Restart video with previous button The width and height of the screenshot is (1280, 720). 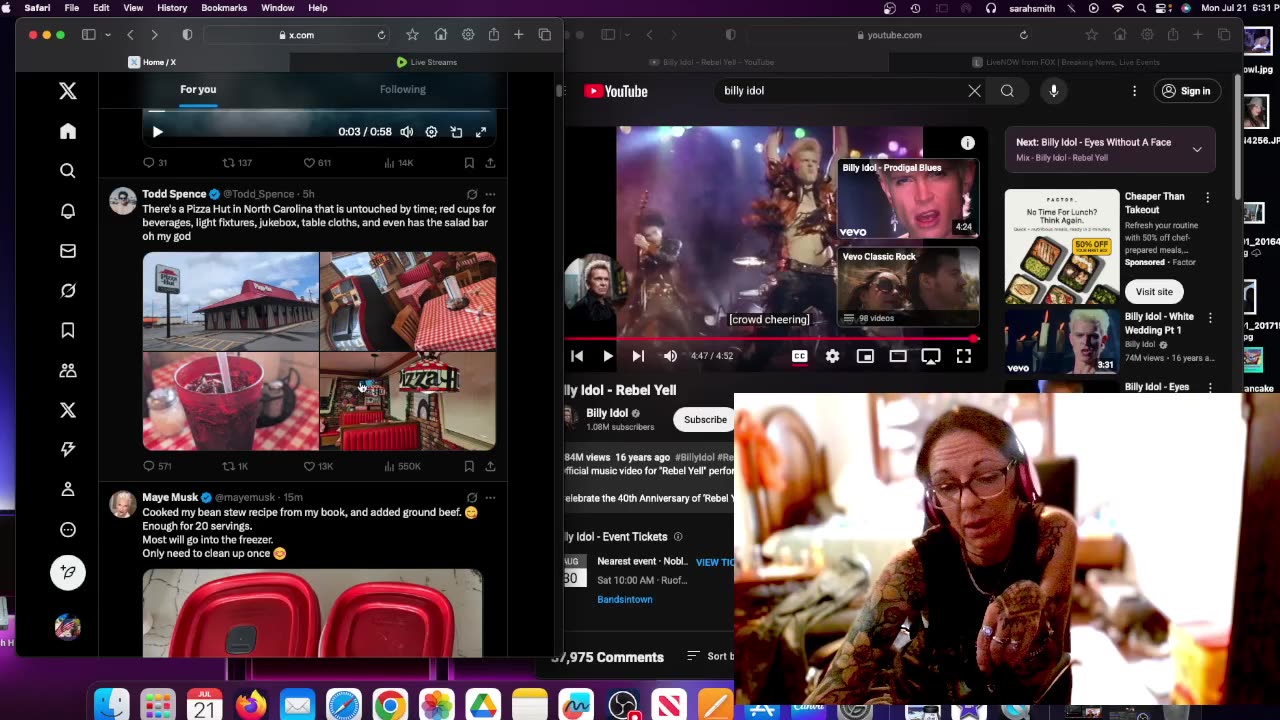click(x=577, y=356)
